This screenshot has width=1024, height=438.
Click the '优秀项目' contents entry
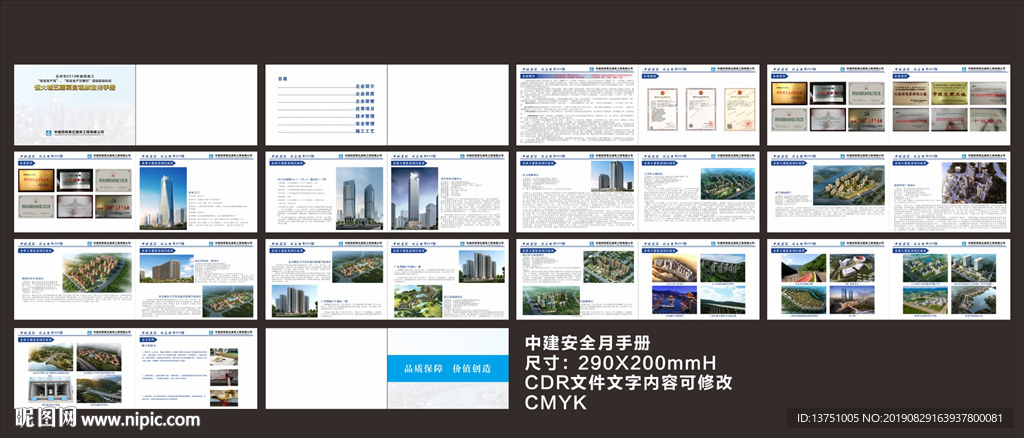pyautogui.click(x=364, y=108)
